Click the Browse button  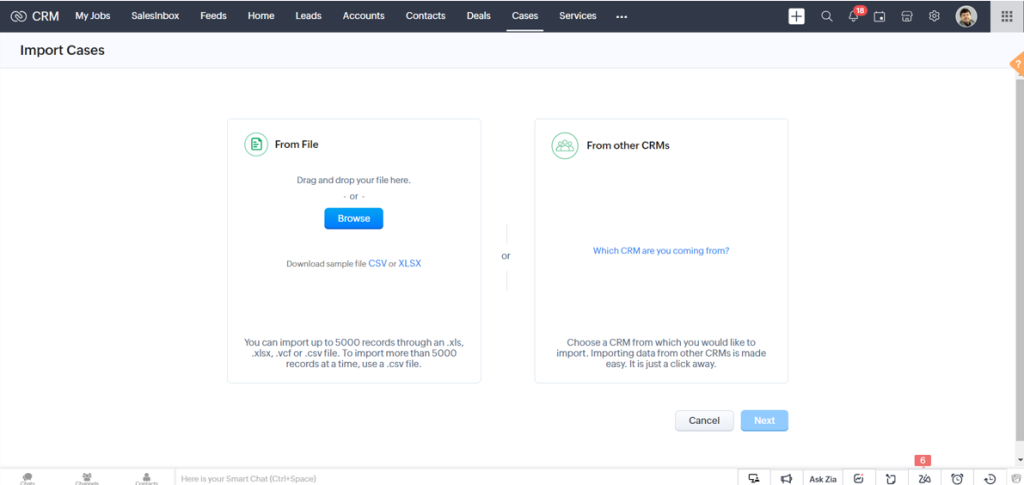click(x=353, y=218)
